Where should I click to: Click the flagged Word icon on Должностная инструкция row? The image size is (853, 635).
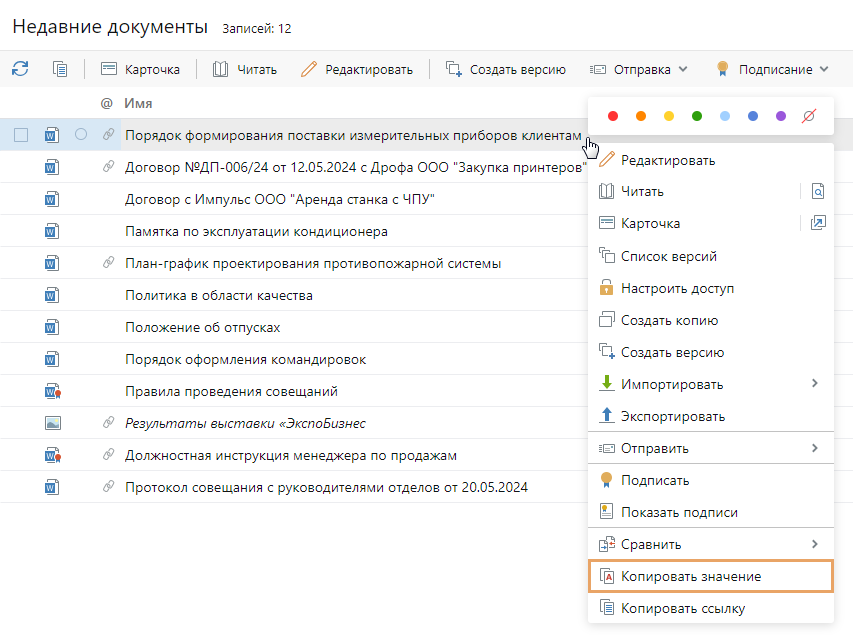(51, 454)
